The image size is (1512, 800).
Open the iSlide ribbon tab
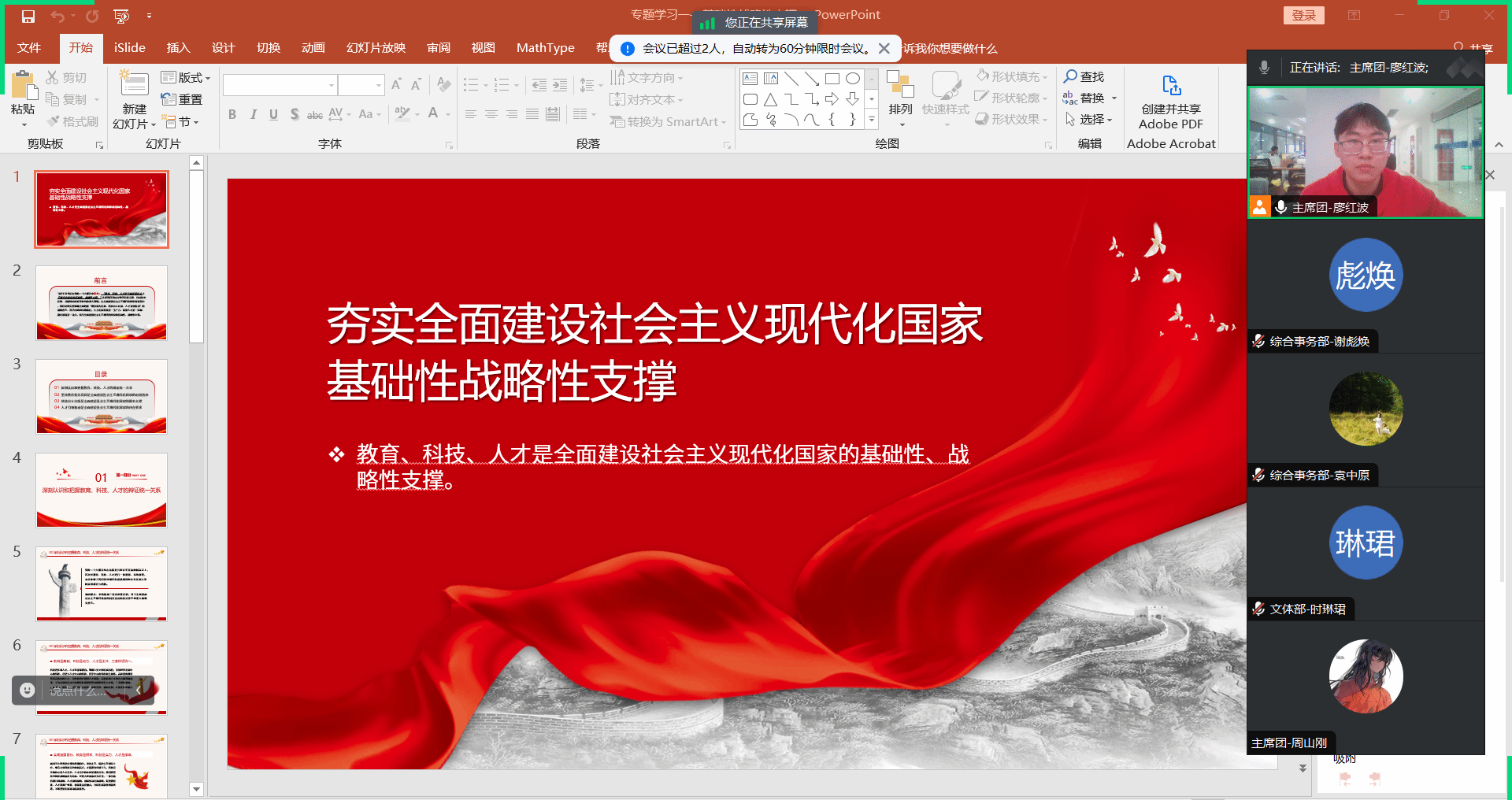pyautogui.click(x=129, y=48)
